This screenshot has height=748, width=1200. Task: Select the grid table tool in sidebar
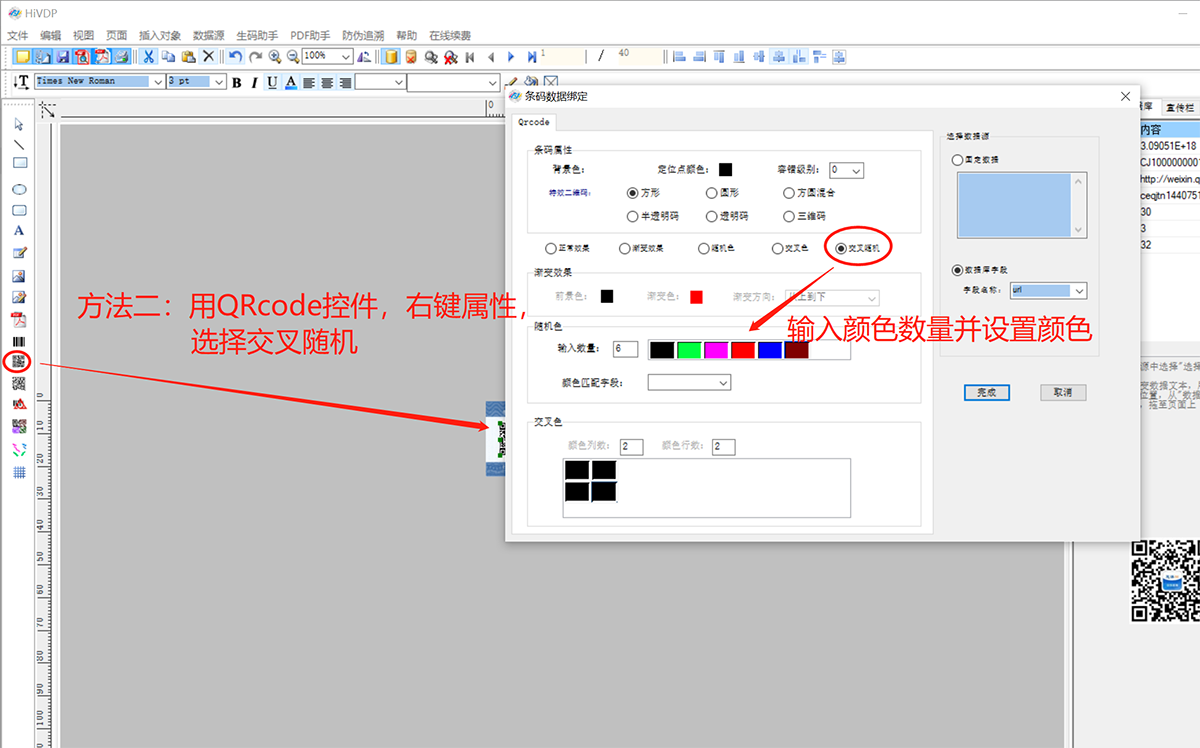point(19,473)
